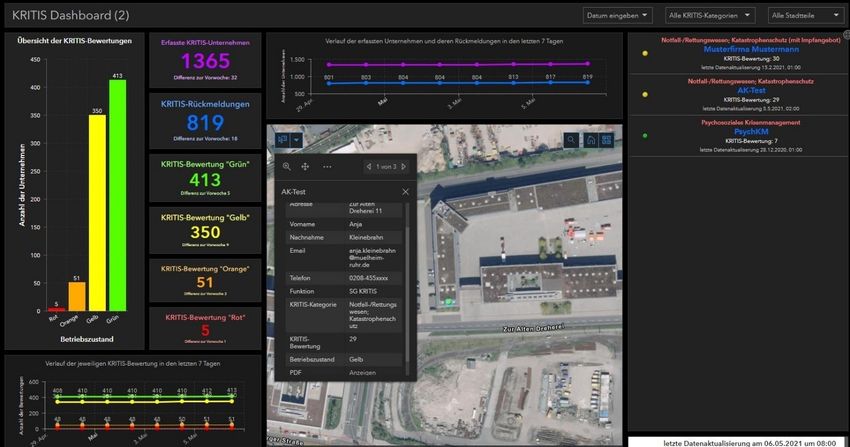Click the yellow status dot beside AK-Test list entry

coord(645,94)
